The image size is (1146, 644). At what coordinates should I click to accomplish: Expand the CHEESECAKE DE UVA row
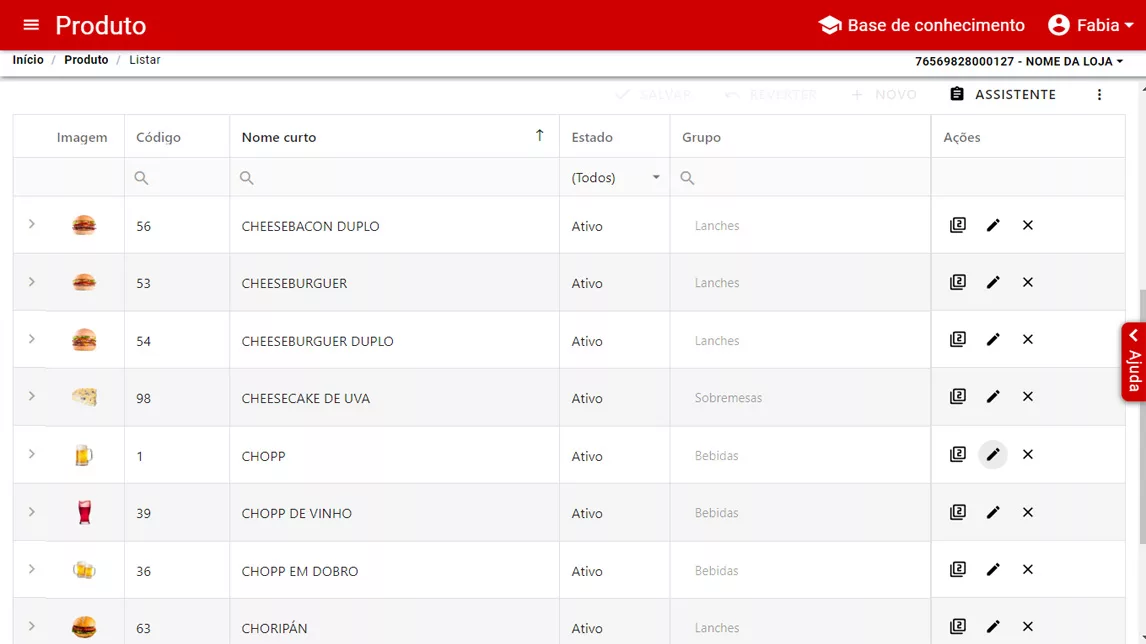coord(31,396)
